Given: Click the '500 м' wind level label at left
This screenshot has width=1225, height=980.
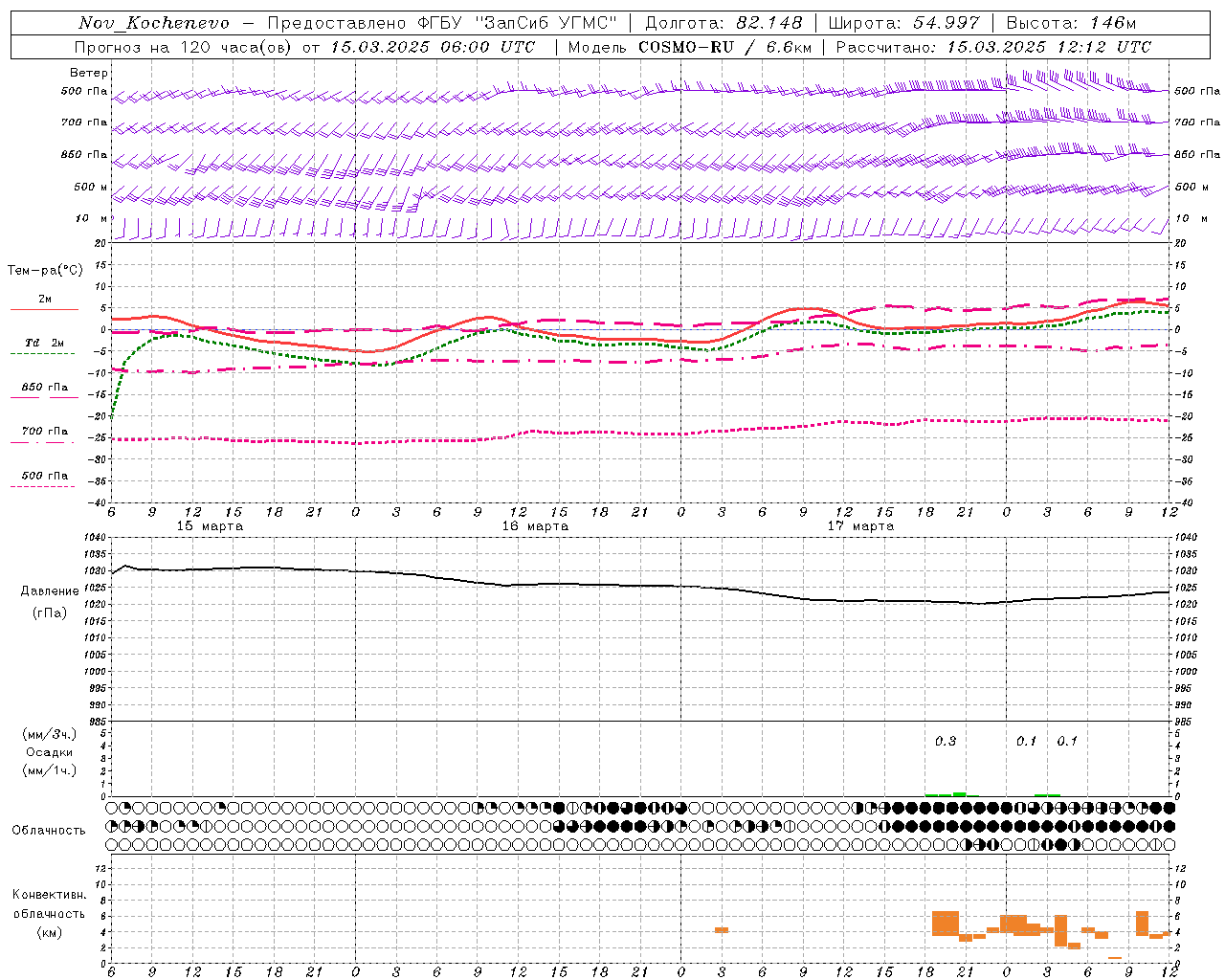Looking at the screenshot, I should 92,188.
